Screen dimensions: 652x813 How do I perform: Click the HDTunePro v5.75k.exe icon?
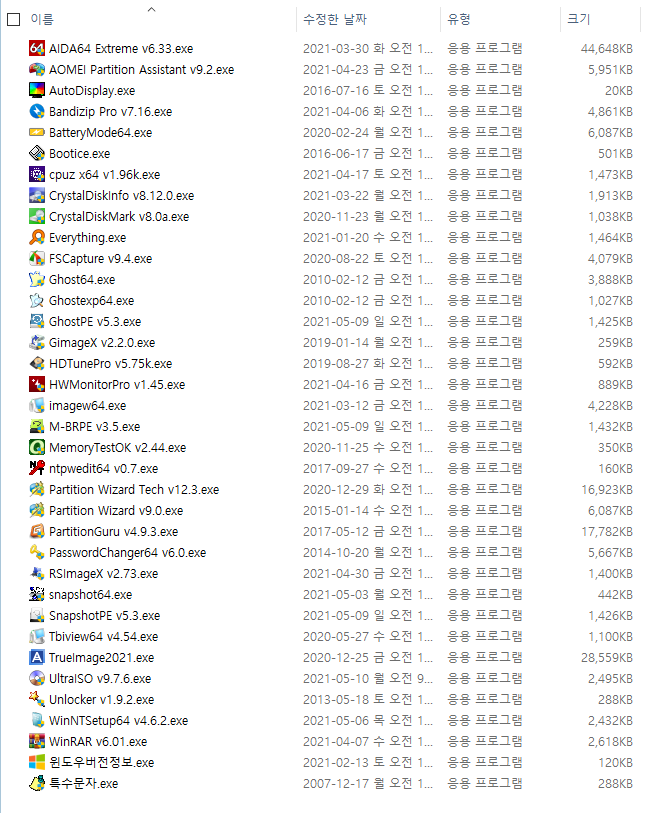(37, 363)
